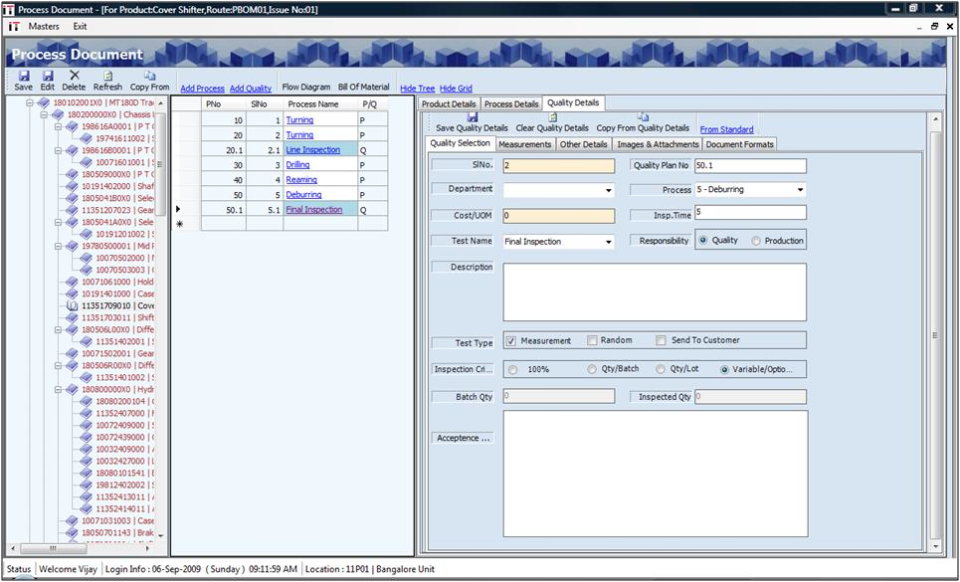The height and width of the screenshot is (582, 960).
Task: Click the Save icon on the main toolbar
Action: [24, 77]
